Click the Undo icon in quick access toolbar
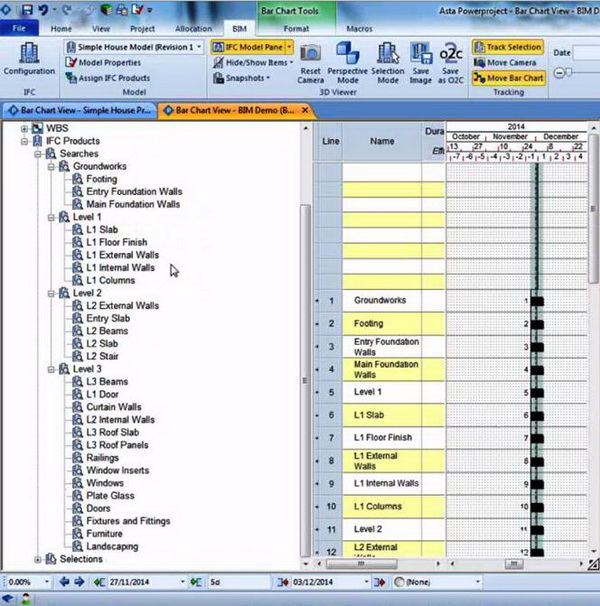The height and width of the screenshot is (606, 600). click(x=43, y=9)
